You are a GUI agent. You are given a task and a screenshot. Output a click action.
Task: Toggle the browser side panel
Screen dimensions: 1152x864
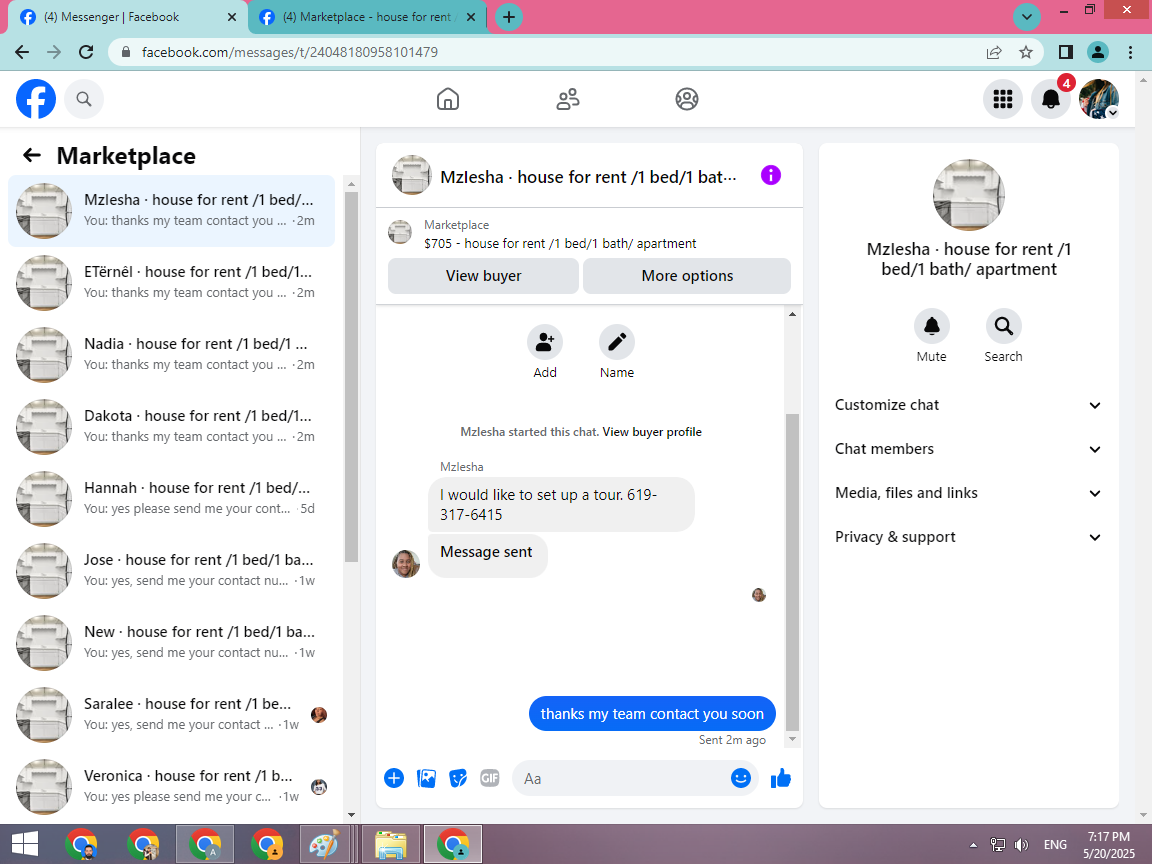coord(1065,52)
